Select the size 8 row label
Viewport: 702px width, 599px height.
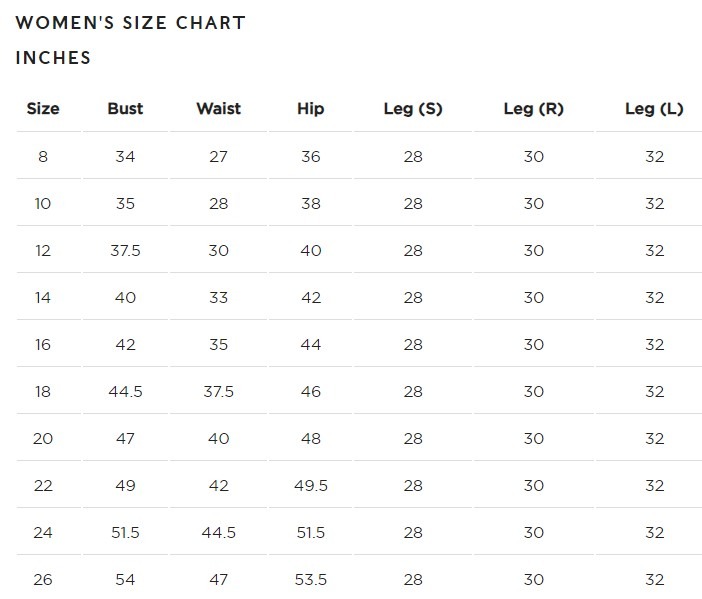43,157
